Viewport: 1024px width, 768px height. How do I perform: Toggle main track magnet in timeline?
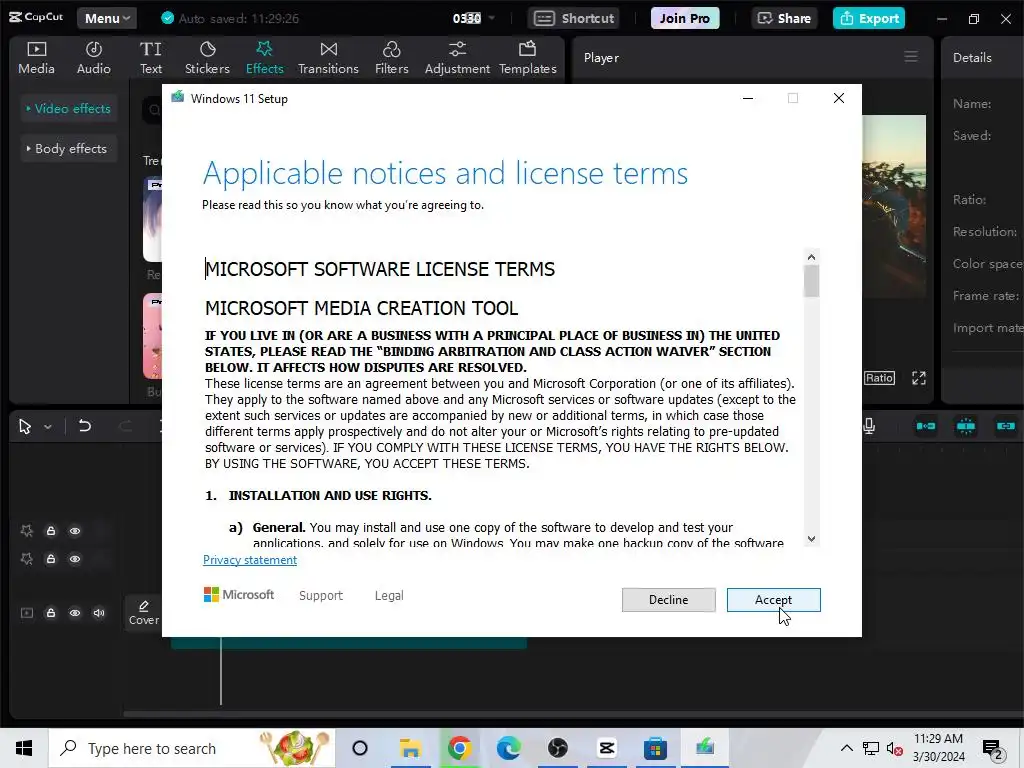coord(925,426)
